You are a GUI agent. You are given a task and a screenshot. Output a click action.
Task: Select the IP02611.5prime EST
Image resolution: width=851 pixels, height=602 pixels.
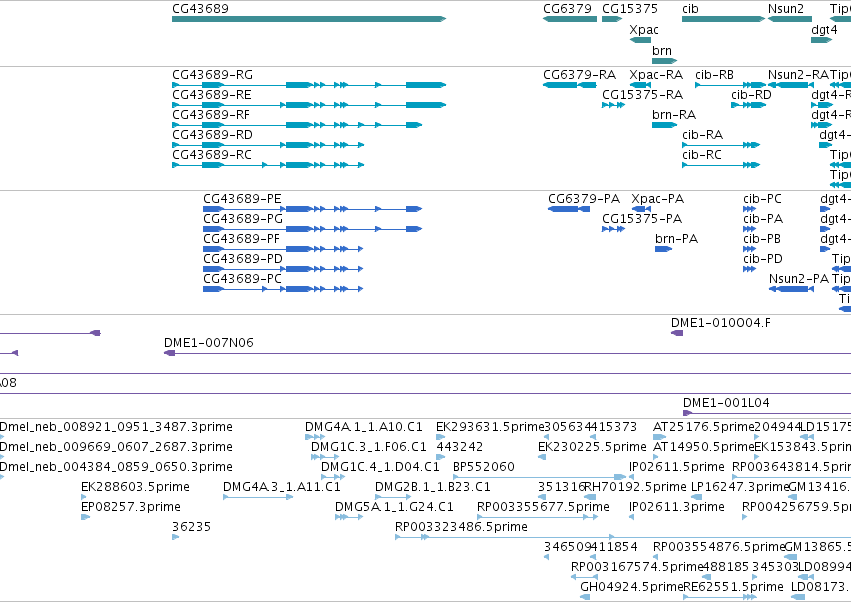(632, 477)
